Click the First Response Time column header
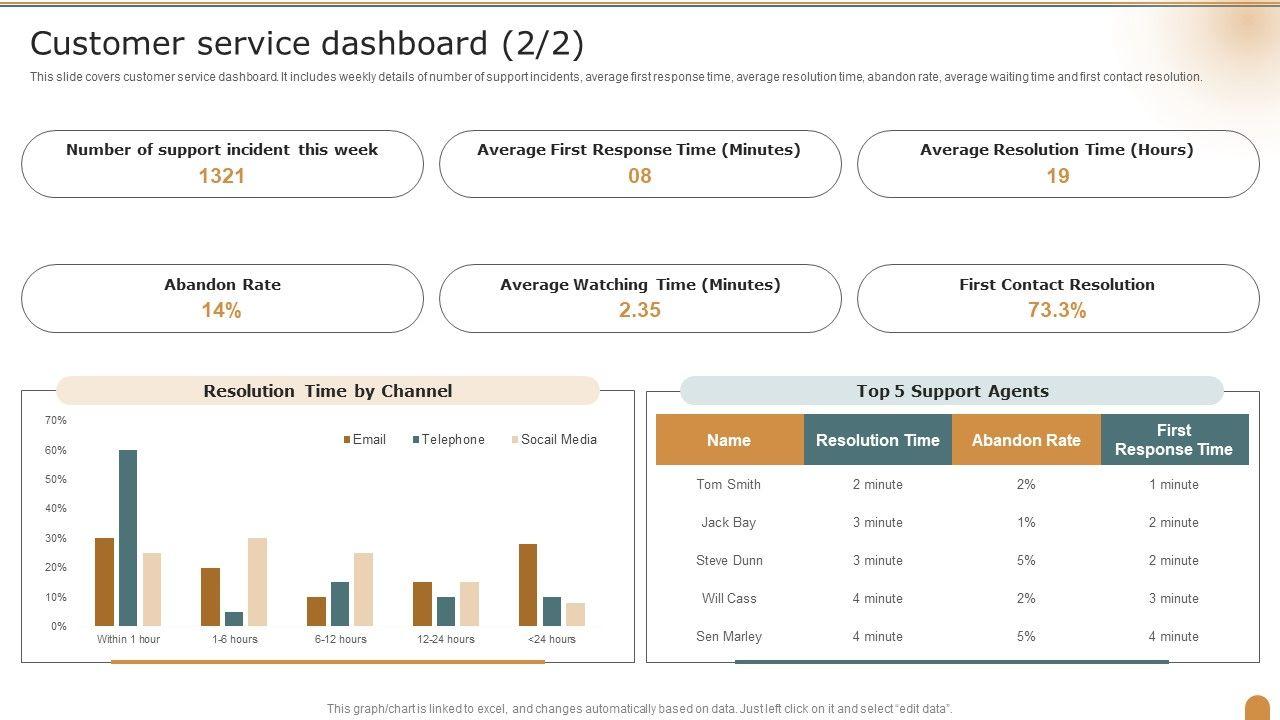The image size is (1280, 720). 1174,440
